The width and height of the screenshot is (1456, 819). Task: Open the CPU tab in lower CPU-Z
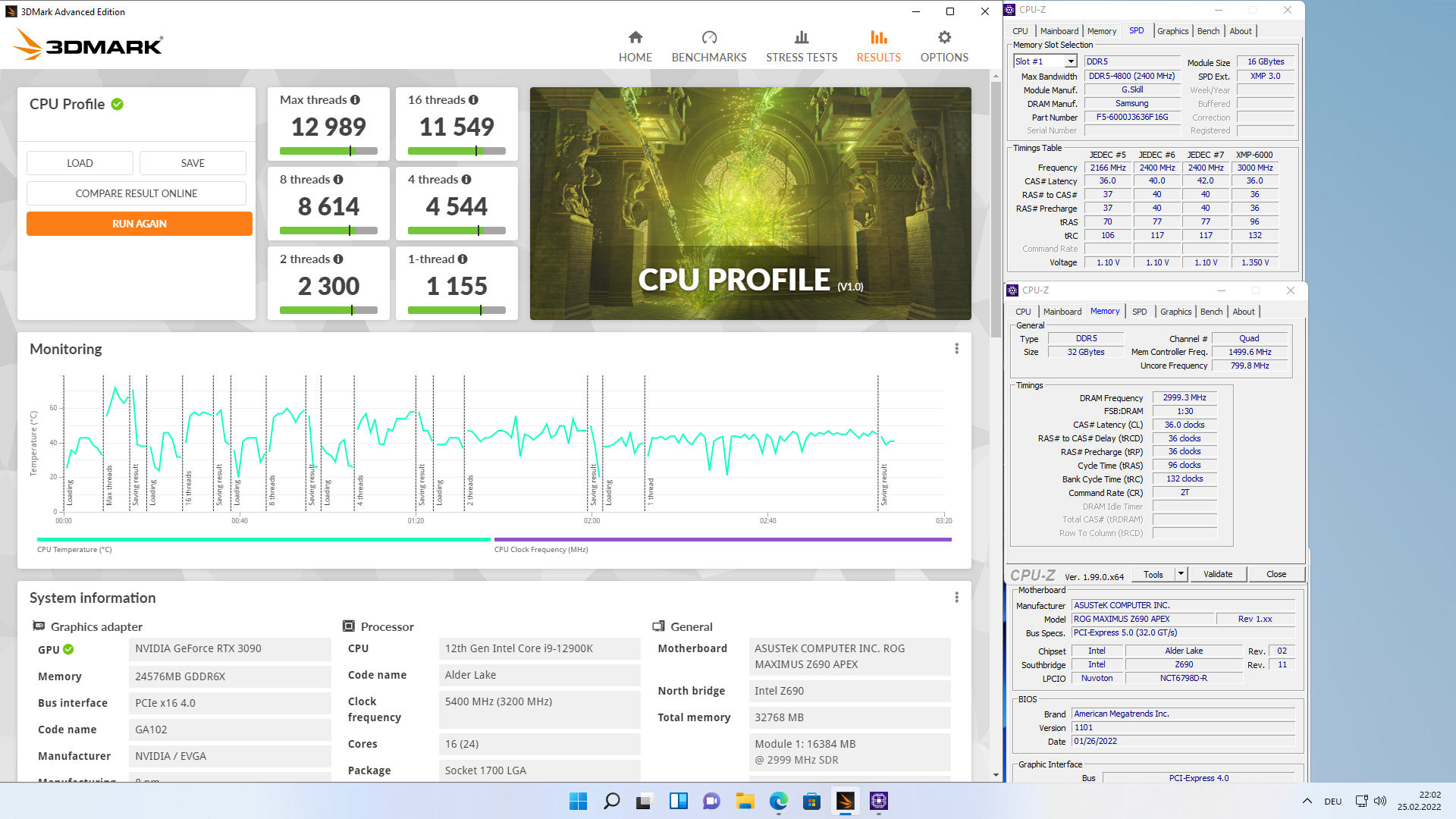1023,312
